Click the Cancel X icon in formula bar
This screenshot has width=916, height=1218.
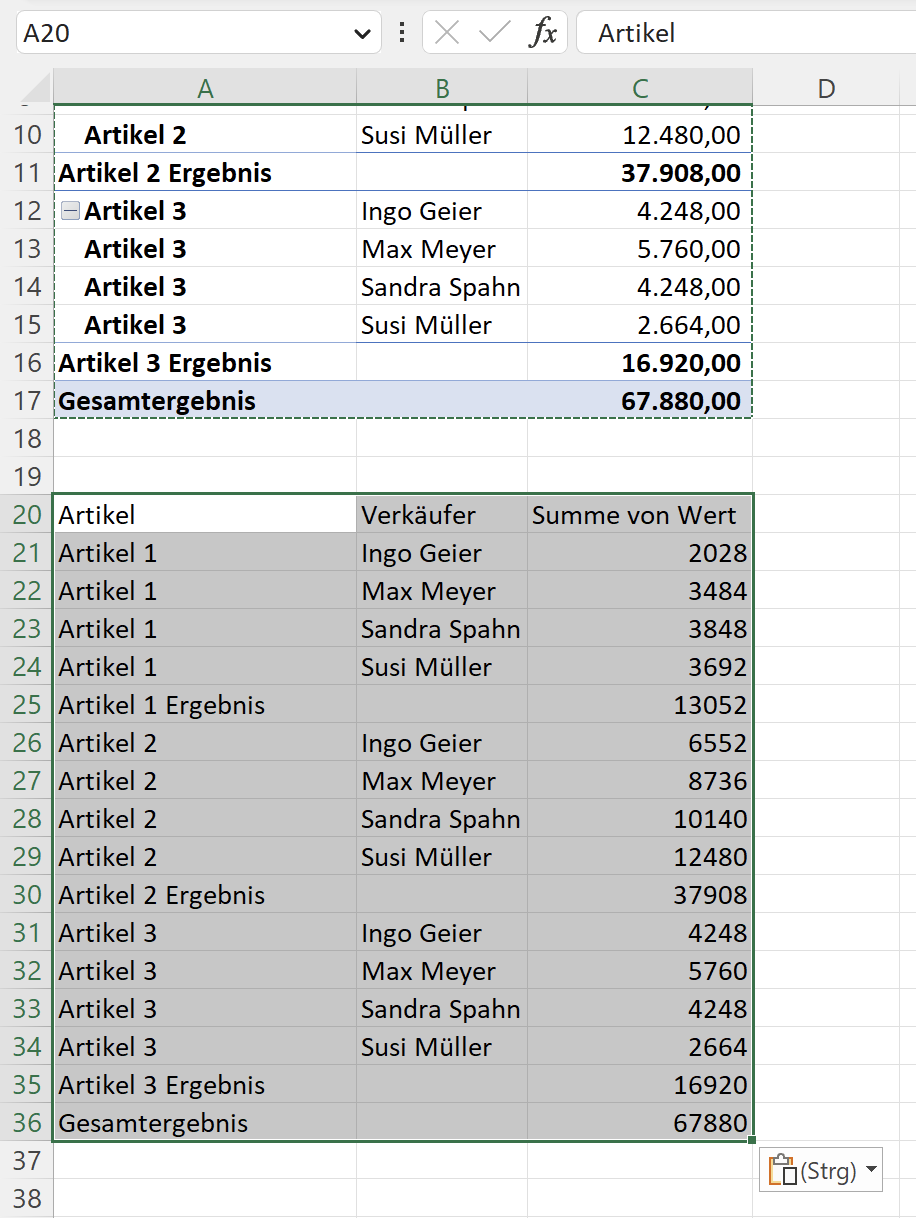pos(447,33)
